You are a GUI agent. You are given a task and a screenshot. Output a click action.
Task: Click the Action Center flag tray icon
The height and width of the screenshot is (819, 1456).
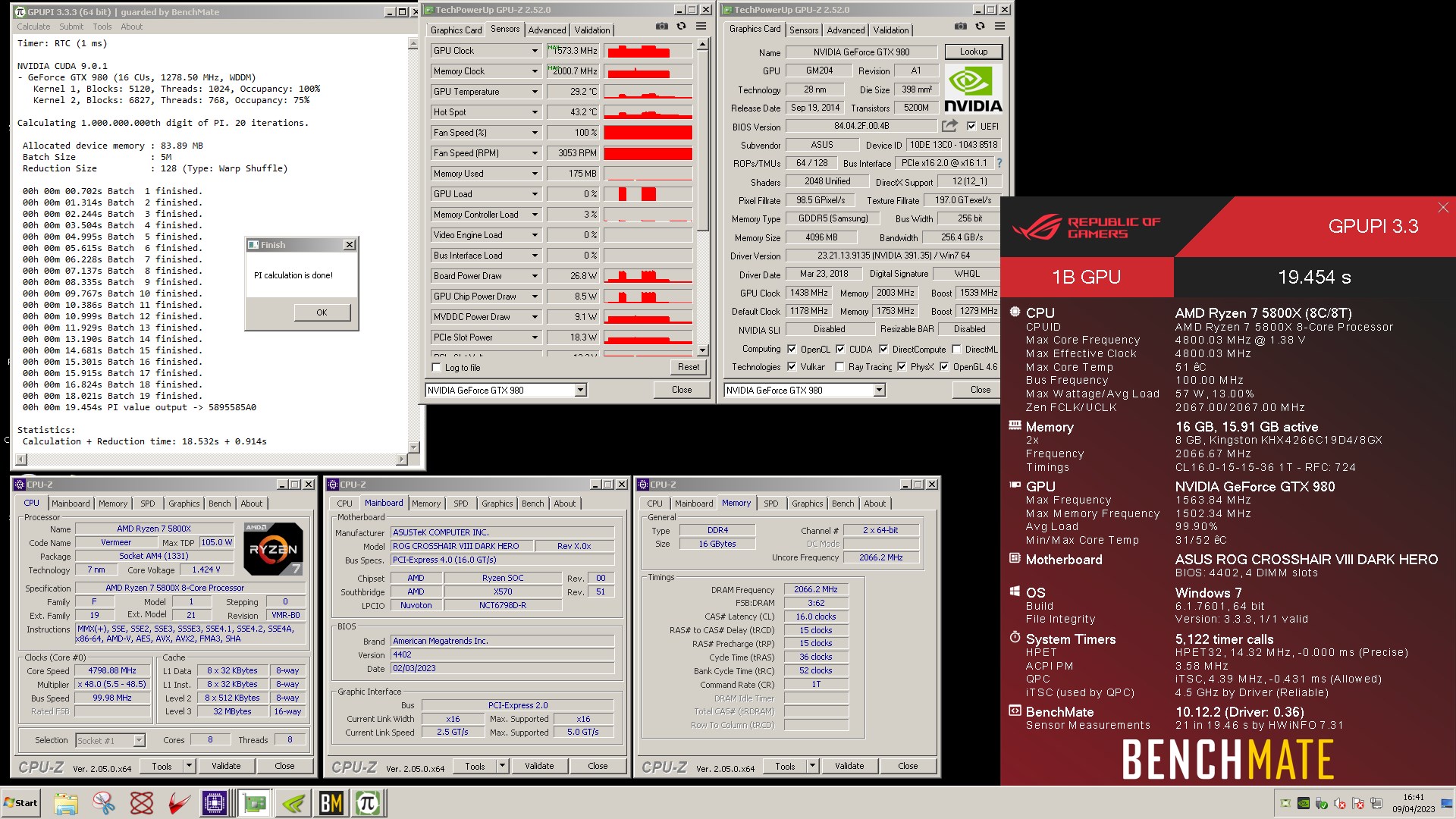(1358, 803)
